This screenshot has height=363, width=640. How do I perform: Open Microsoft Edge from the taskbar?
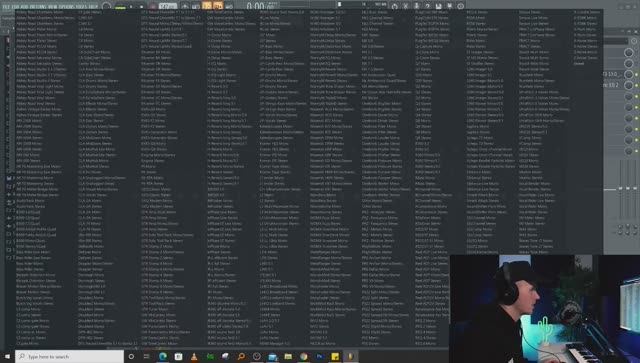click(163, 356)
